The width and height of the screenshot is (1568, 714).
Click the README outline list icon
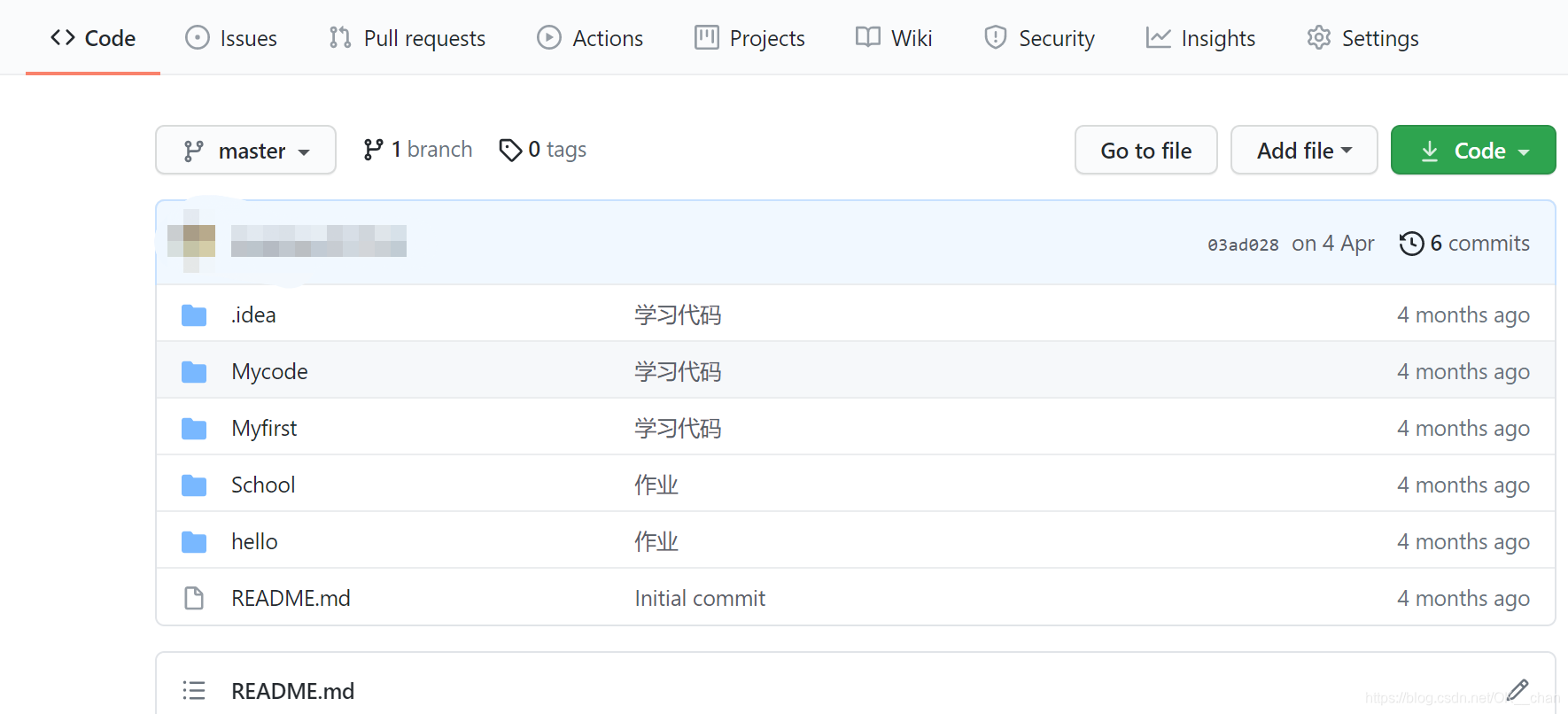(194, 690)
